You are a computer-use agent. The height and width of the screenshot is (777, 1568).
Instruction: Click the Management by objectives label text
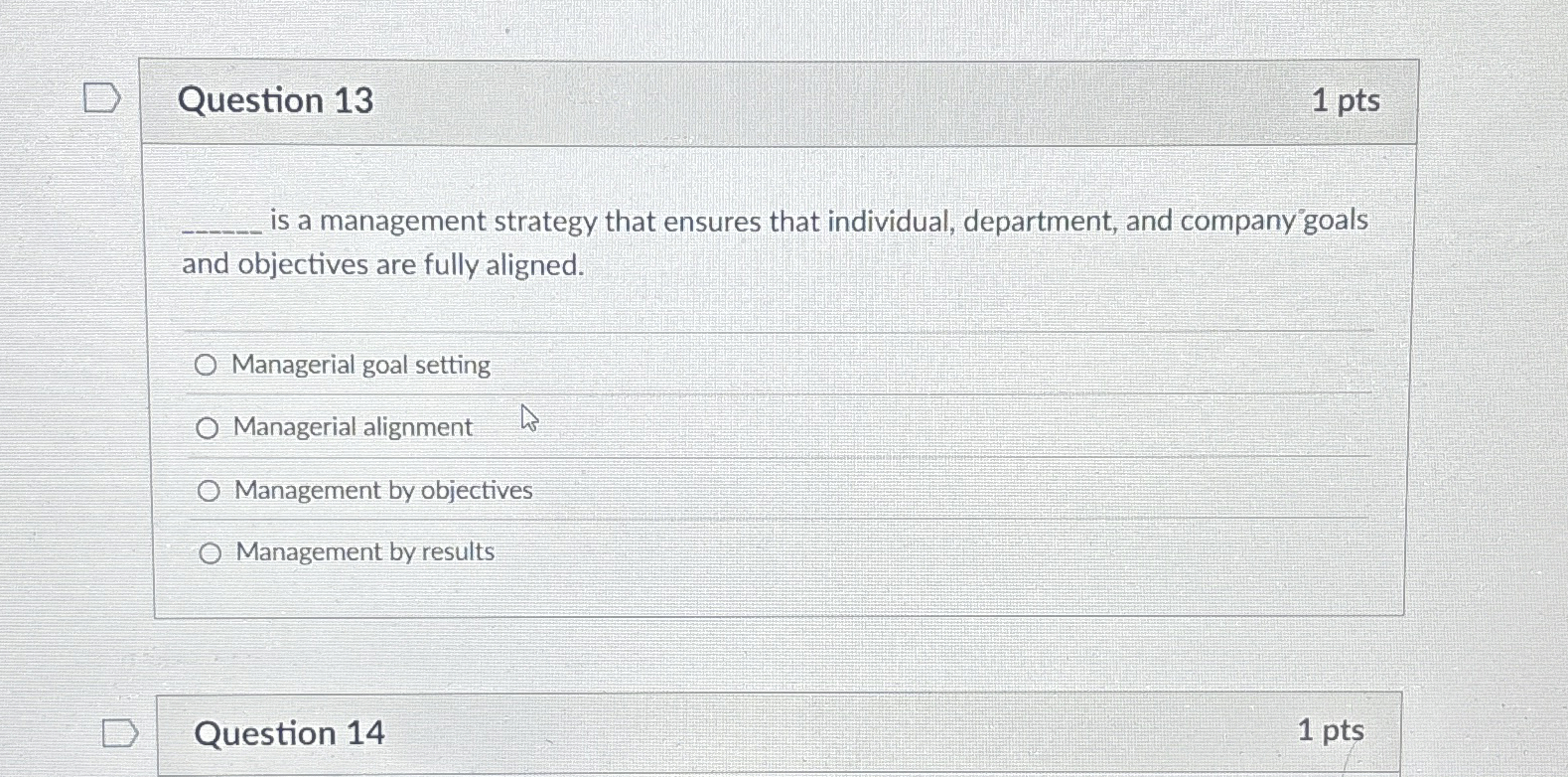[x=382, y=490]
